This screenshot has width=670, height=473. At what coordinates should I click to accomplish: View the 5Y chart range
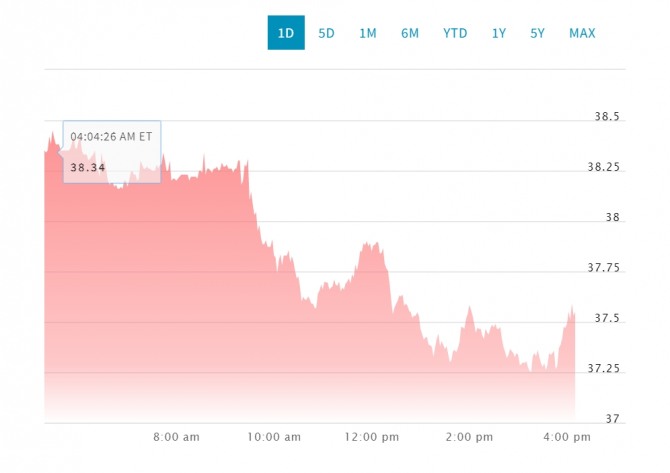tap(538, 33)
